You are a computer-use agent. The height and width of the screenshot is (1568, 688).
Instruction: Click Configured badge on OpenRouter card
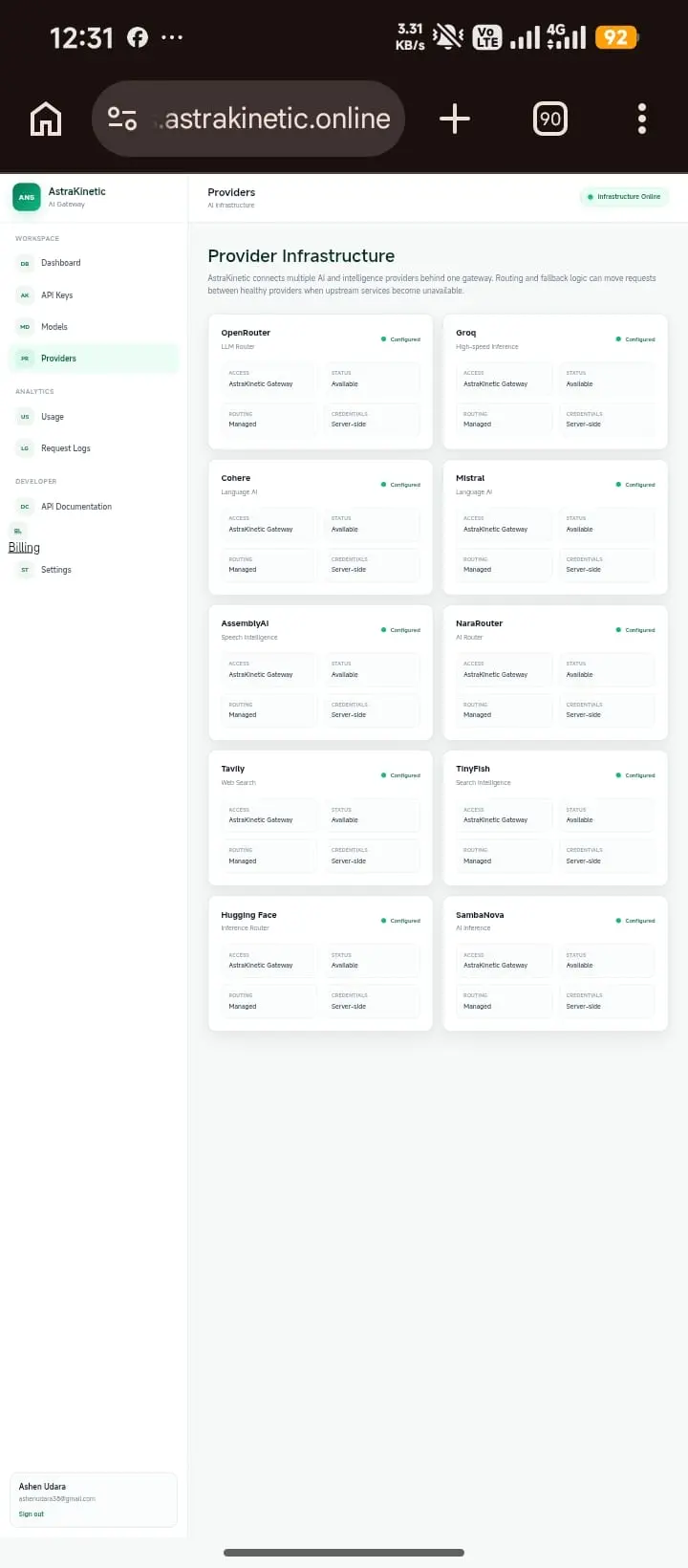click(x=400, y=339)
